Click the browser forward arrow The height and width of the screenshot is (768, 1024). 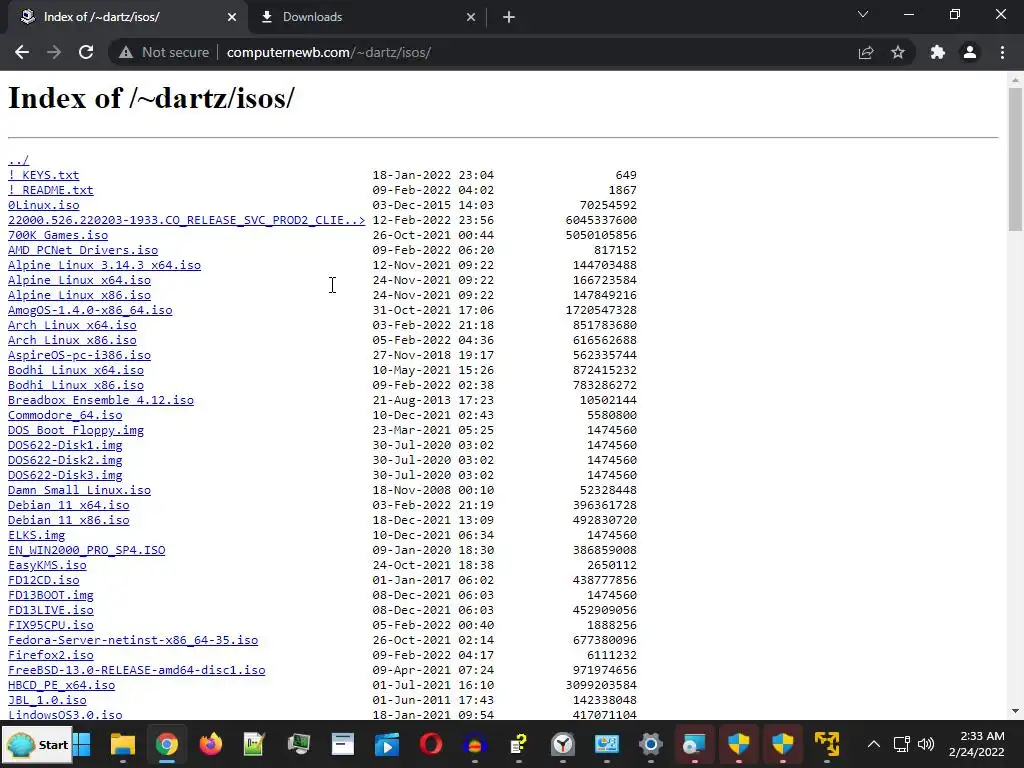[54, 52]
